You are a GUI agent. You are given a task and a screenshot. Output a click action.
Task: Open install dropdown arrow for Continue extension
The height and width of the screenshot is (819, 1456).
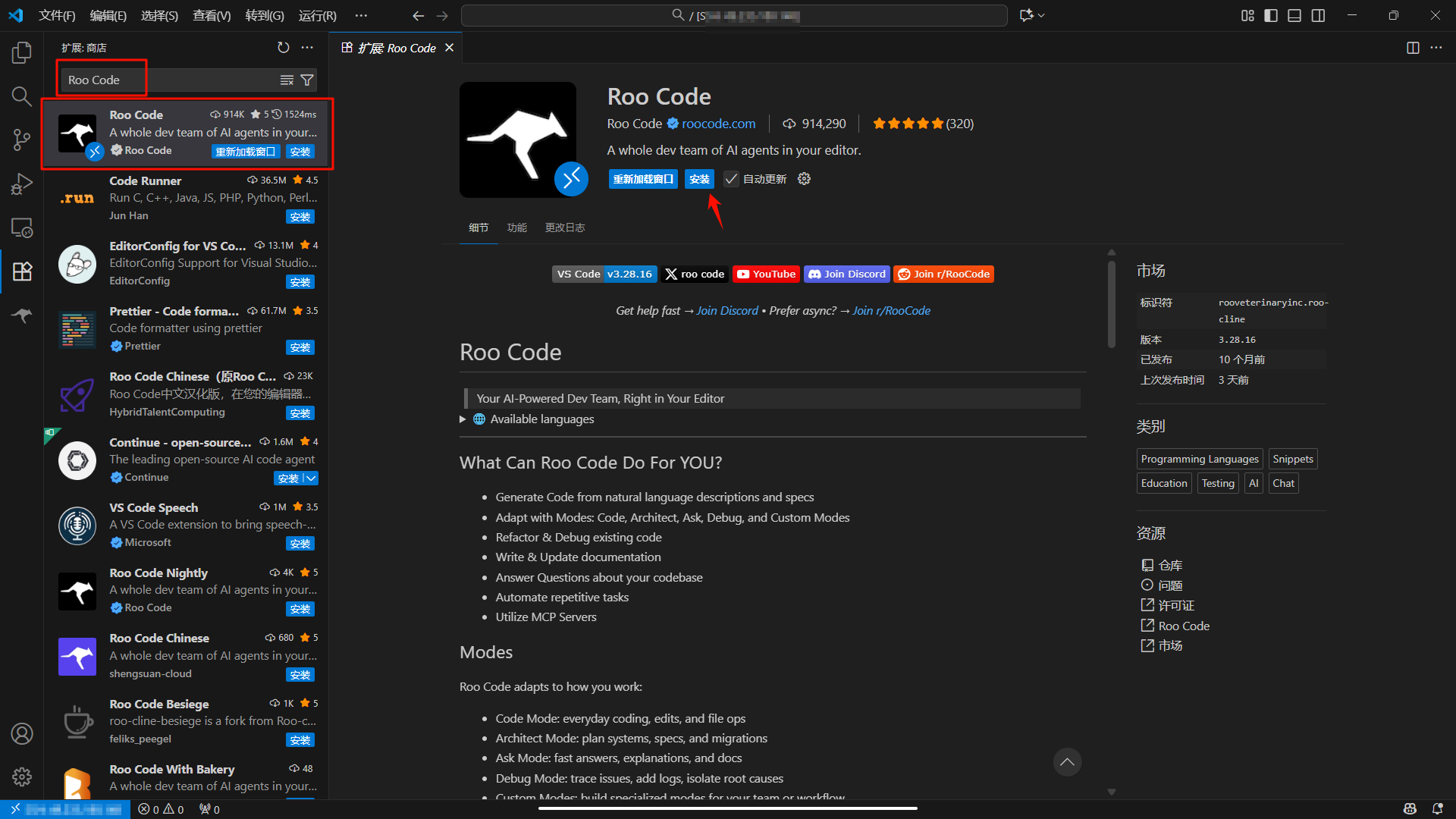tap(311, 479)
